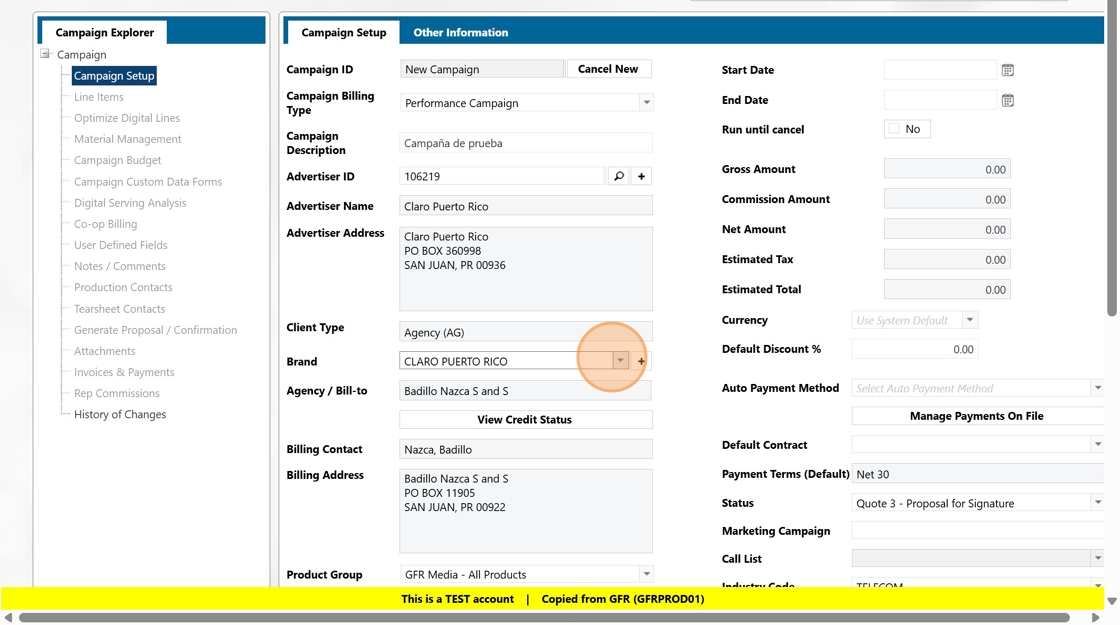Open Rep Commissions tree item
Viewport: 1120px width, 625px height.
click(117, 394)
